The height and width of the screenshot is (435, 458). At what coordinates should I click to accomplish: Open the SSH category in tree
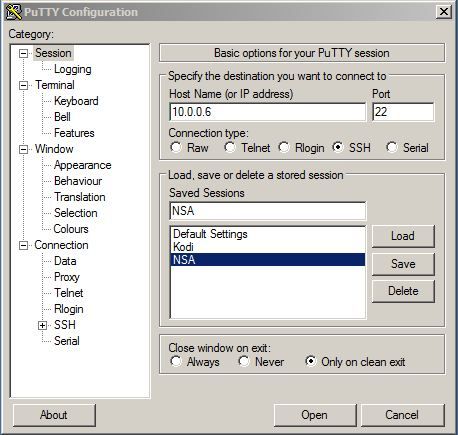point(65,325)
